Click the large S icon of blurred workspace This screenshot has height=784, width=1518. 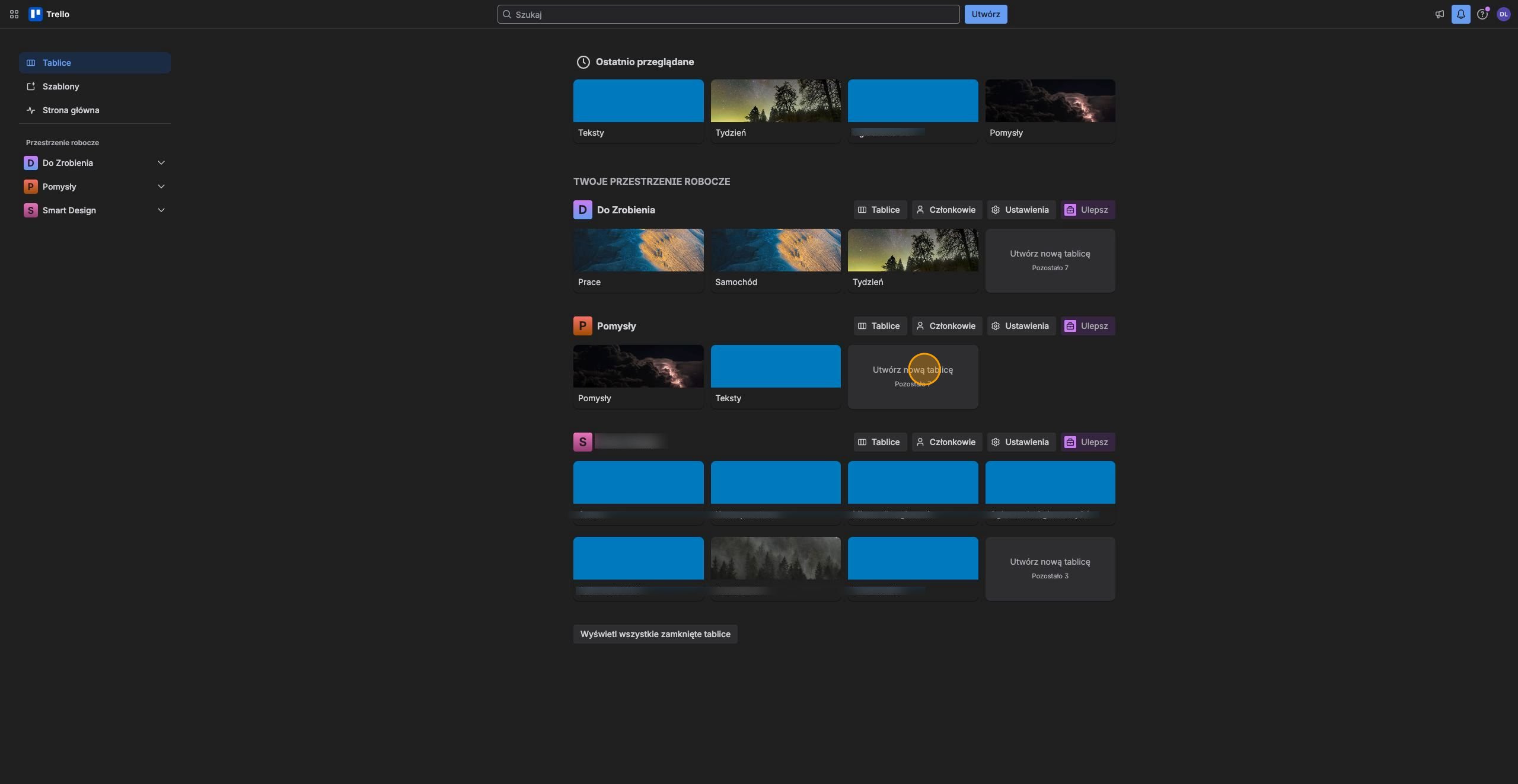click(x=582, y=442)
